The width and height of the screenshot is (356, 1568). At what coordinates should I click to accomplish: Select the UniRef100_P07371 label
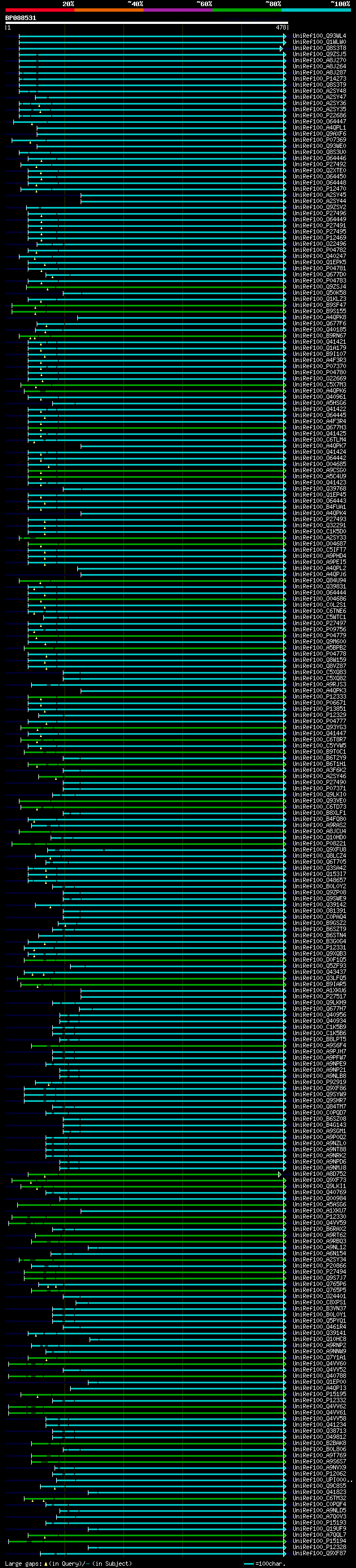pyautogui.click(x=319, y=788)
